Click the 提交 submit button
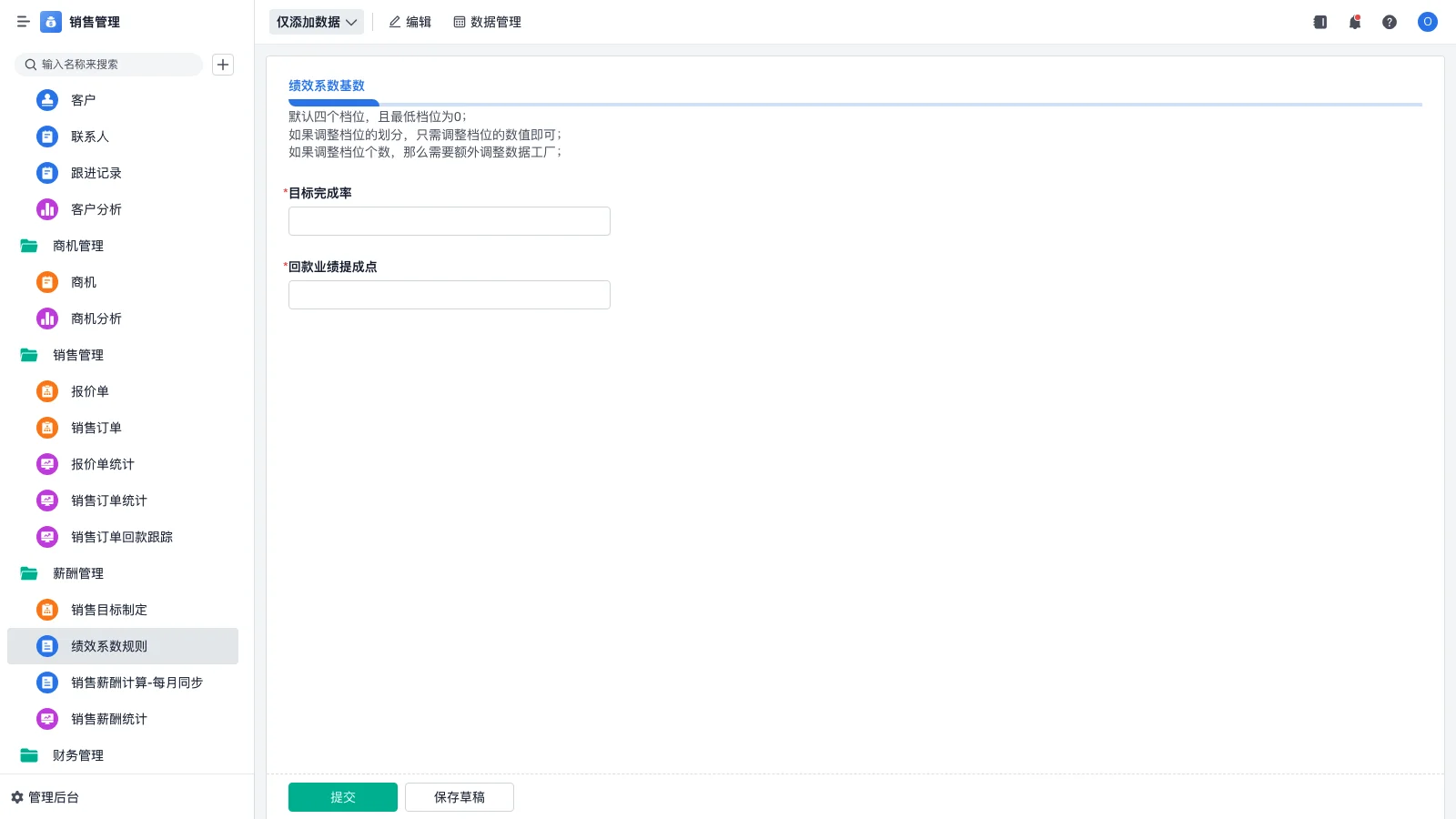Screen dimensions: 1456x819 pos(342,796)
